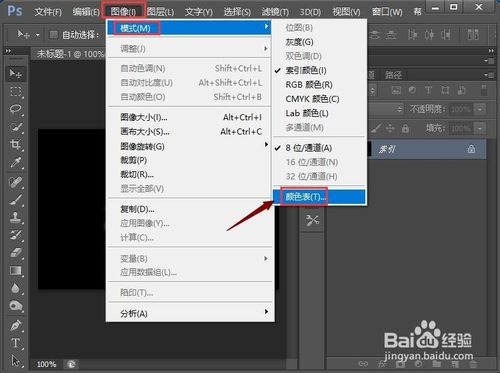This screenshot has height=373, width=500.
Task: Expand the 分析(A) submenu
Action: click(x=189, y=313)
